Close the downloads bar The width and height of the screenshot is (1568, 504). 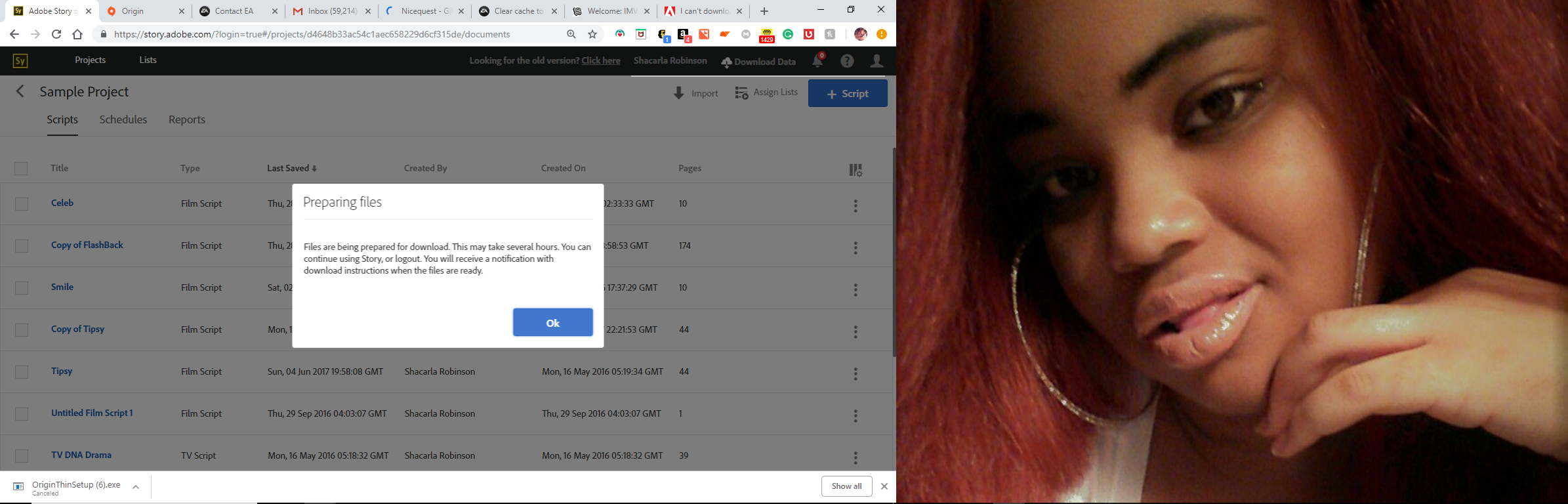[x=884, y=486]
